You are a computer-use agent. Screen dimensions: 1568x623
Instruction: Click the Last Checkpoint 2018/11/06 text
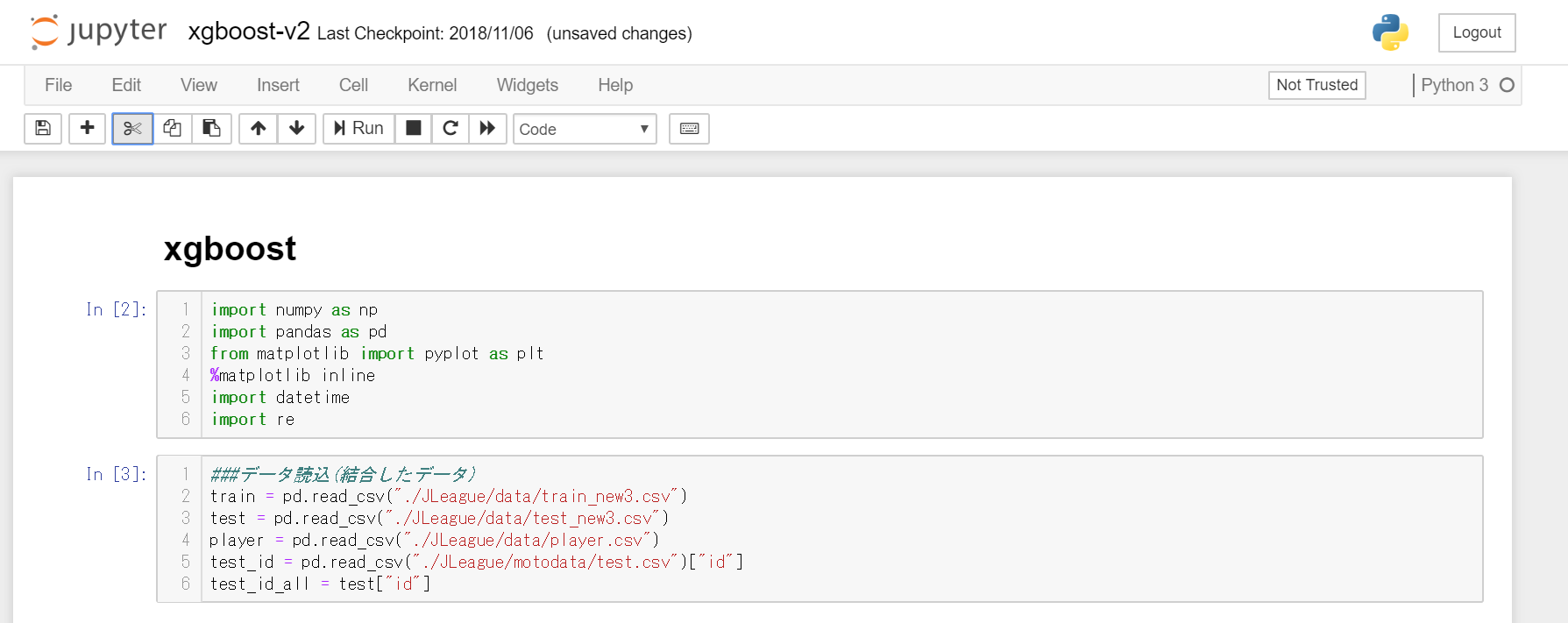click(425, 33)
